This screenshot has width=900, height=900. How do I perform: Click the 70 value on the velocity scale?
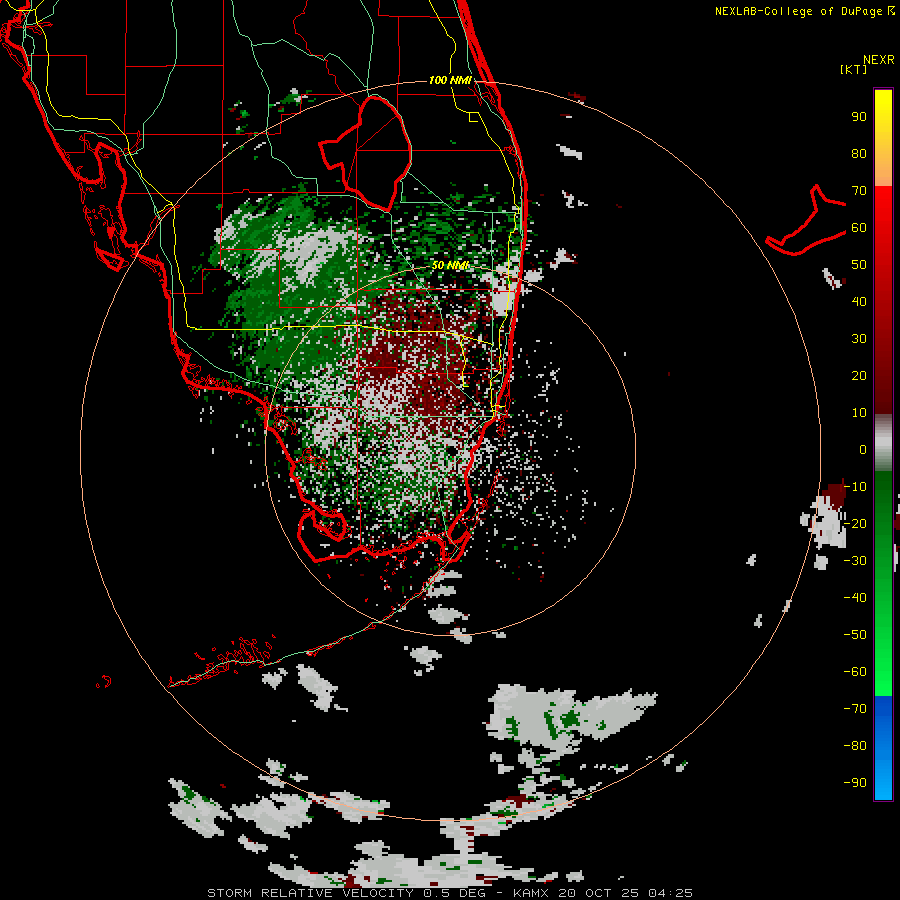[859, 191]
